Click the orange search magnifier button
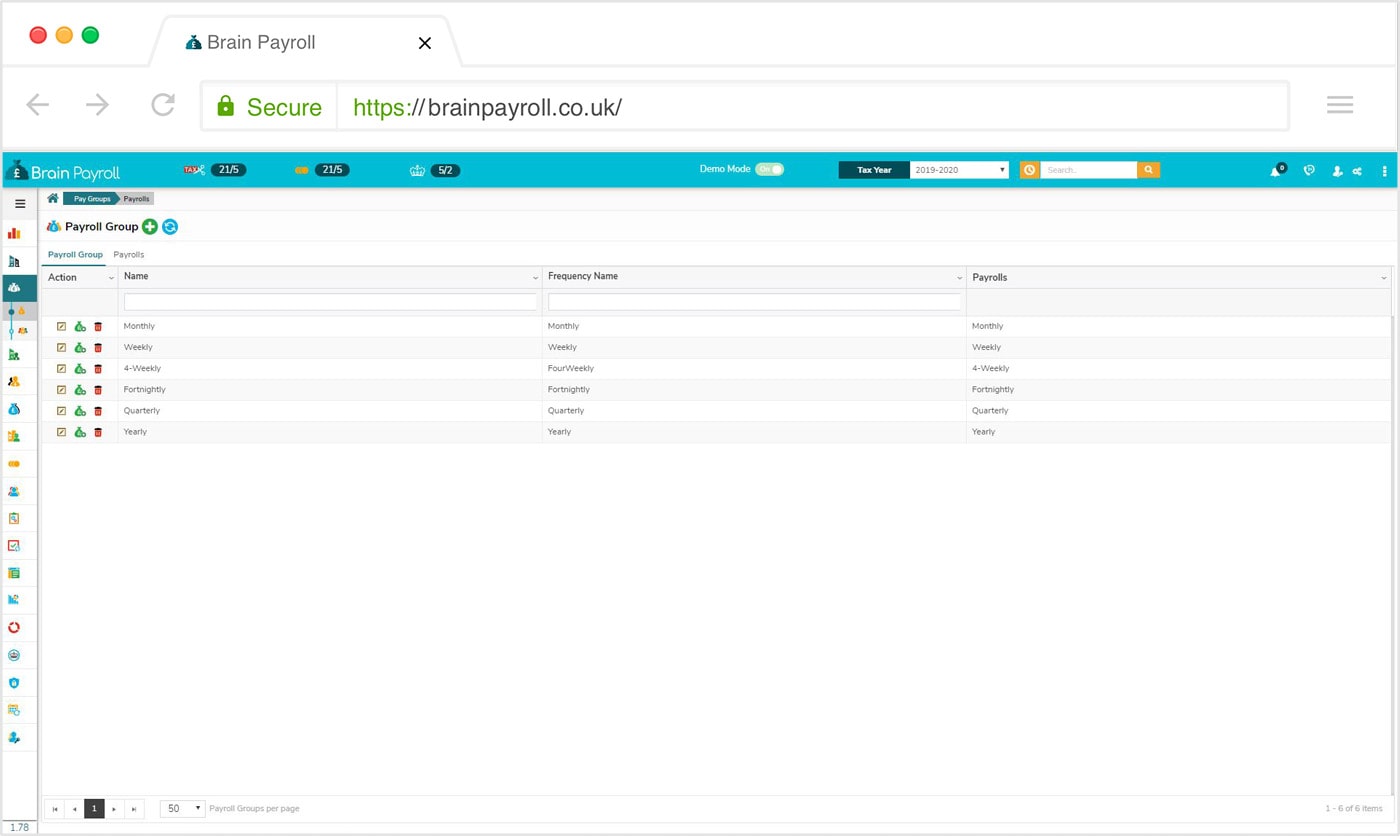The height and width of the screenshot is (836, 1400). [x=1149, y=170]
